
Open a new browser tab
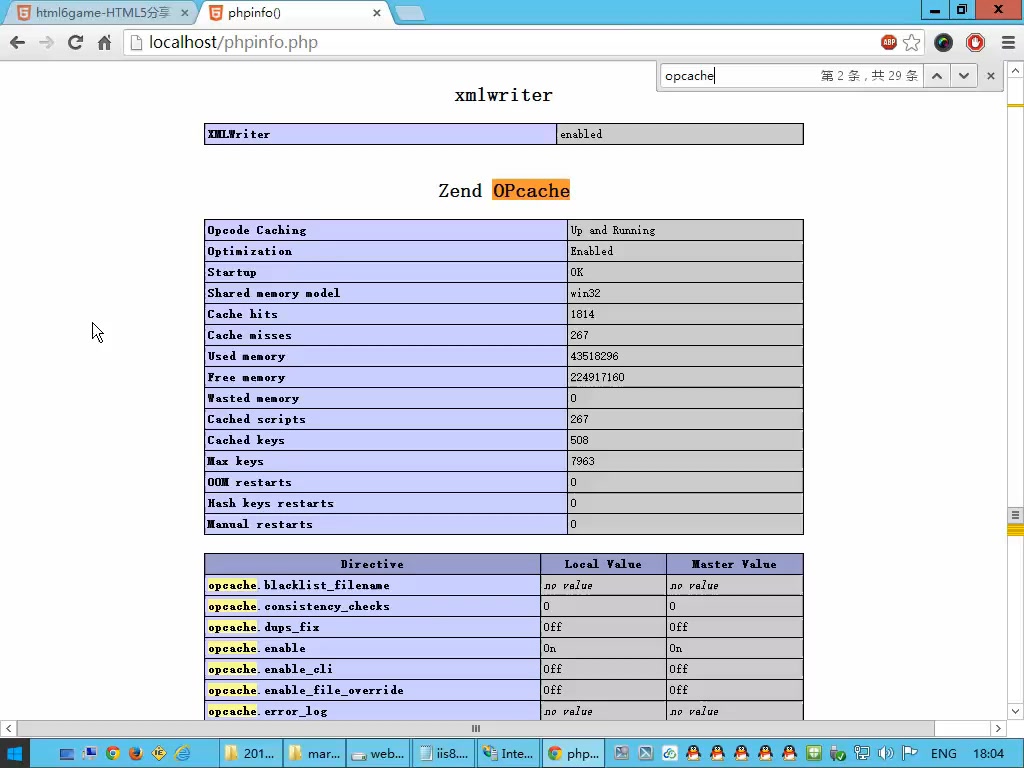point(410,13)
